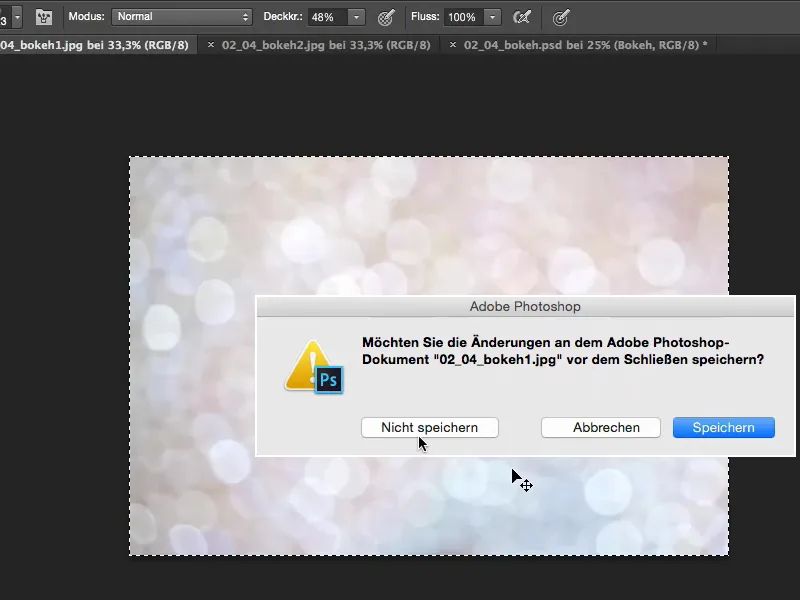Close the 02_04_bokeh.psd document tab
The width and height of the screenshot is (800, 600).
point(454,45)
